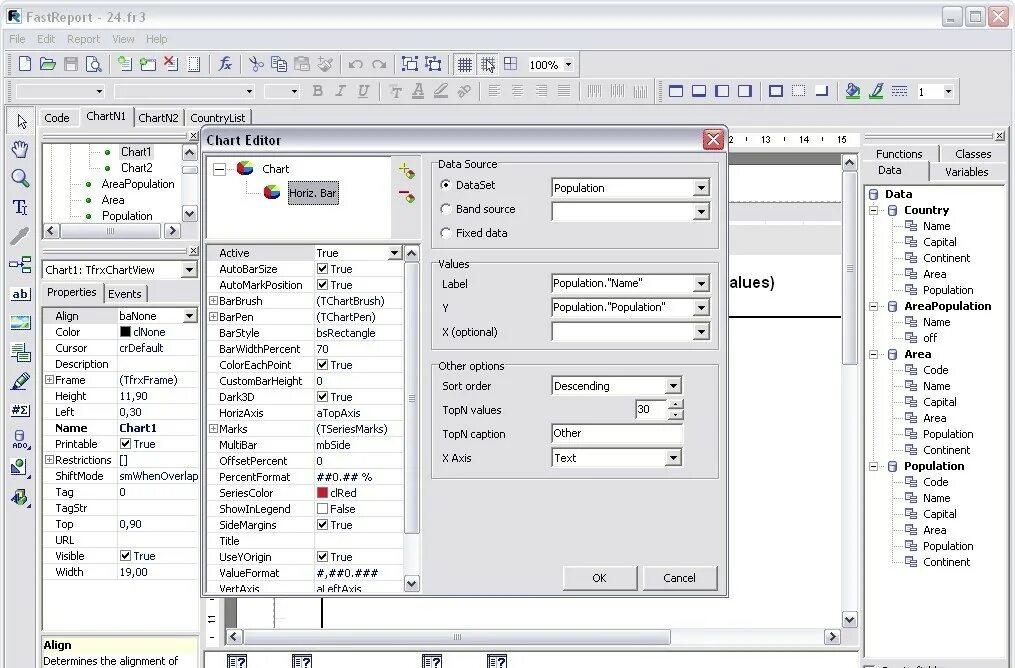
Task: Open the zoom 100% dropdown
Action: [x=568, y=65]
